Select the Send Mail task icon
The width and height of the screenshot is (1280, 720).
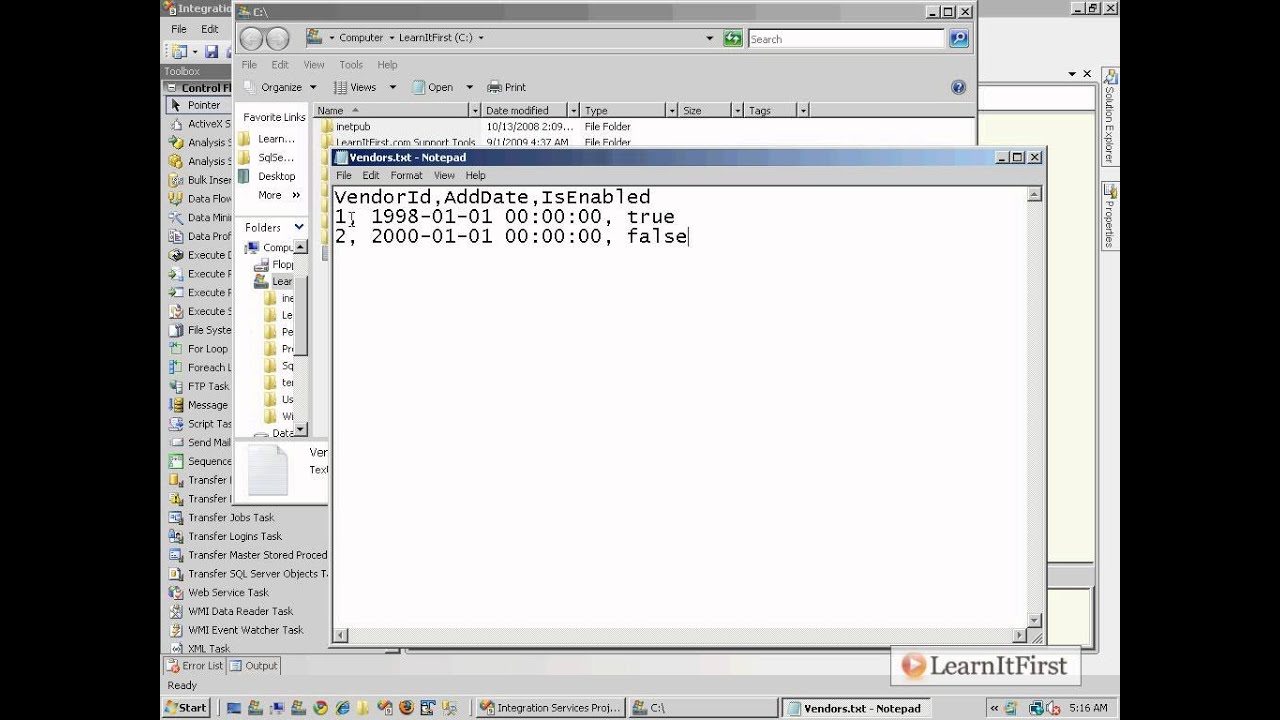pos(176,442)
